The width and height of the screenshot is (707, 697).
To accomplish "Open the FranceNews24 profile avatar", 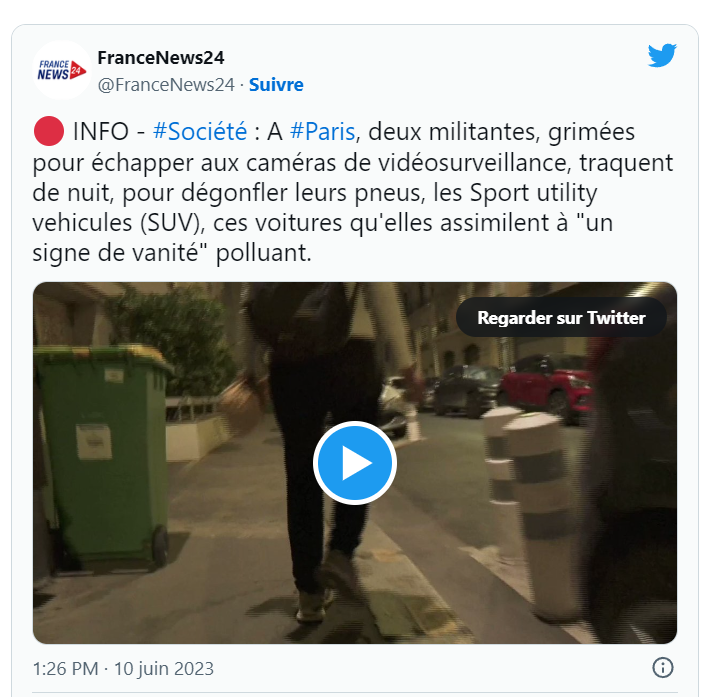I will (x=62, y=70).
